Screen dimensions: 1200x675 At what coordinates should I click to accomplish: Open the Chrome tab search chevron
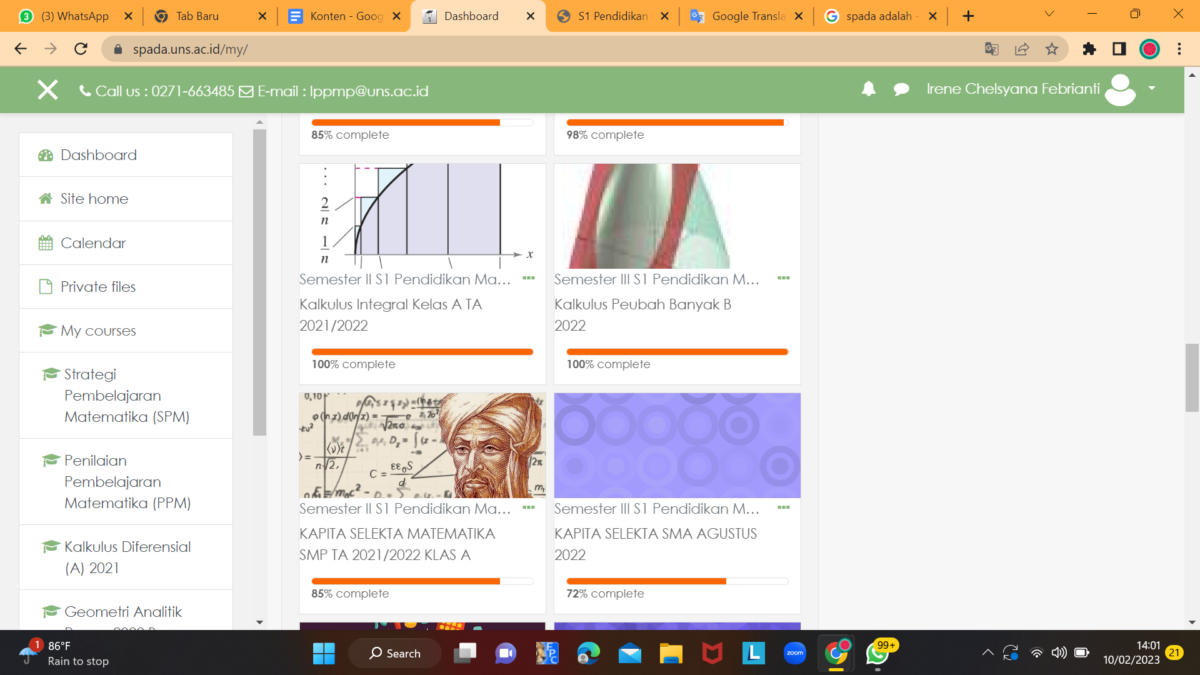tap(1048, 16)
